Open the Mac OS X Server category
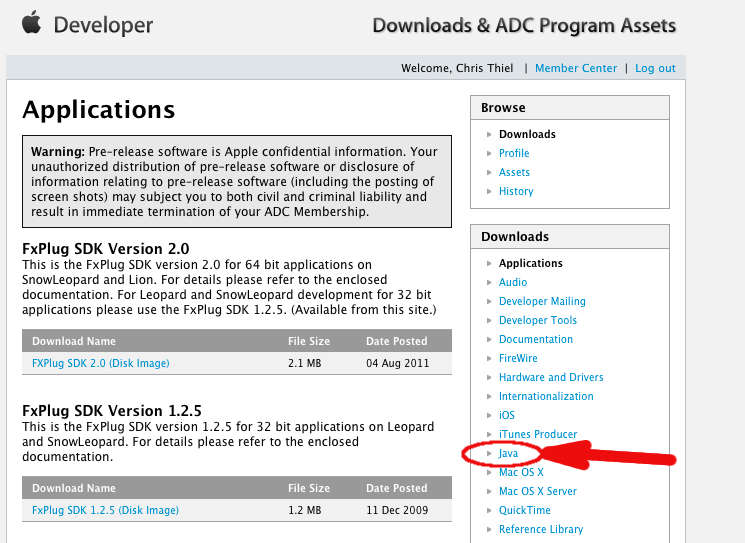The width and height of the screenshot is (745, 543). point(538,491)
